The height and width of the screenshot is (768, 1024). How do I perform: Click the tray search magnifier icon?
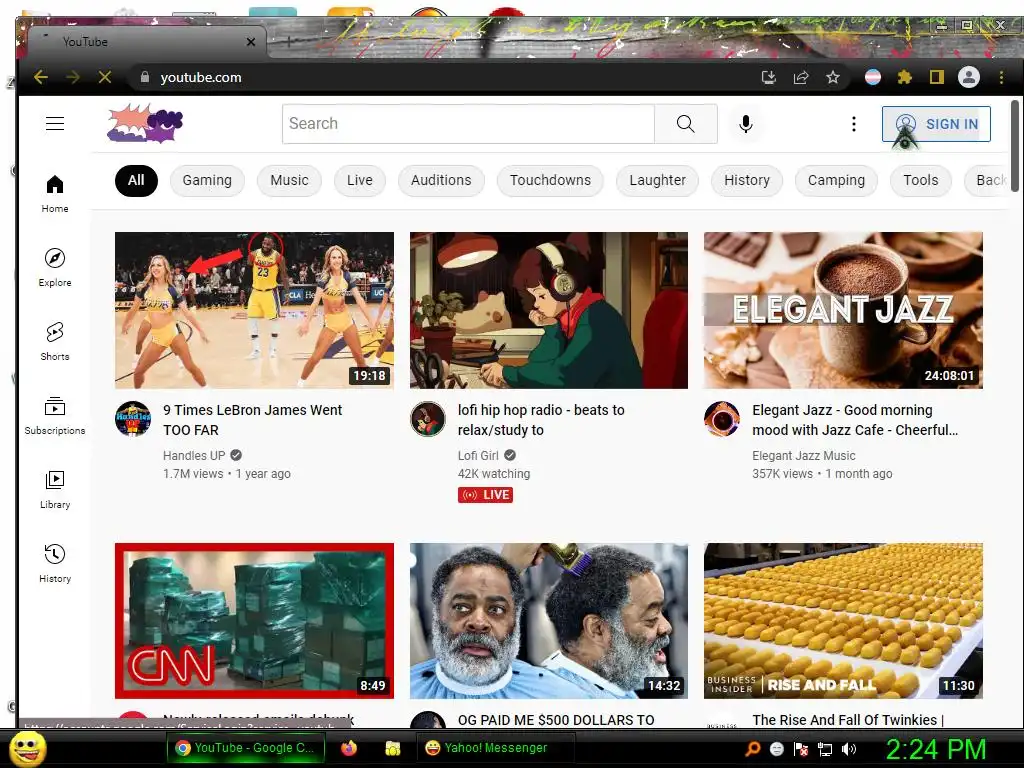[x=752, y=749]
